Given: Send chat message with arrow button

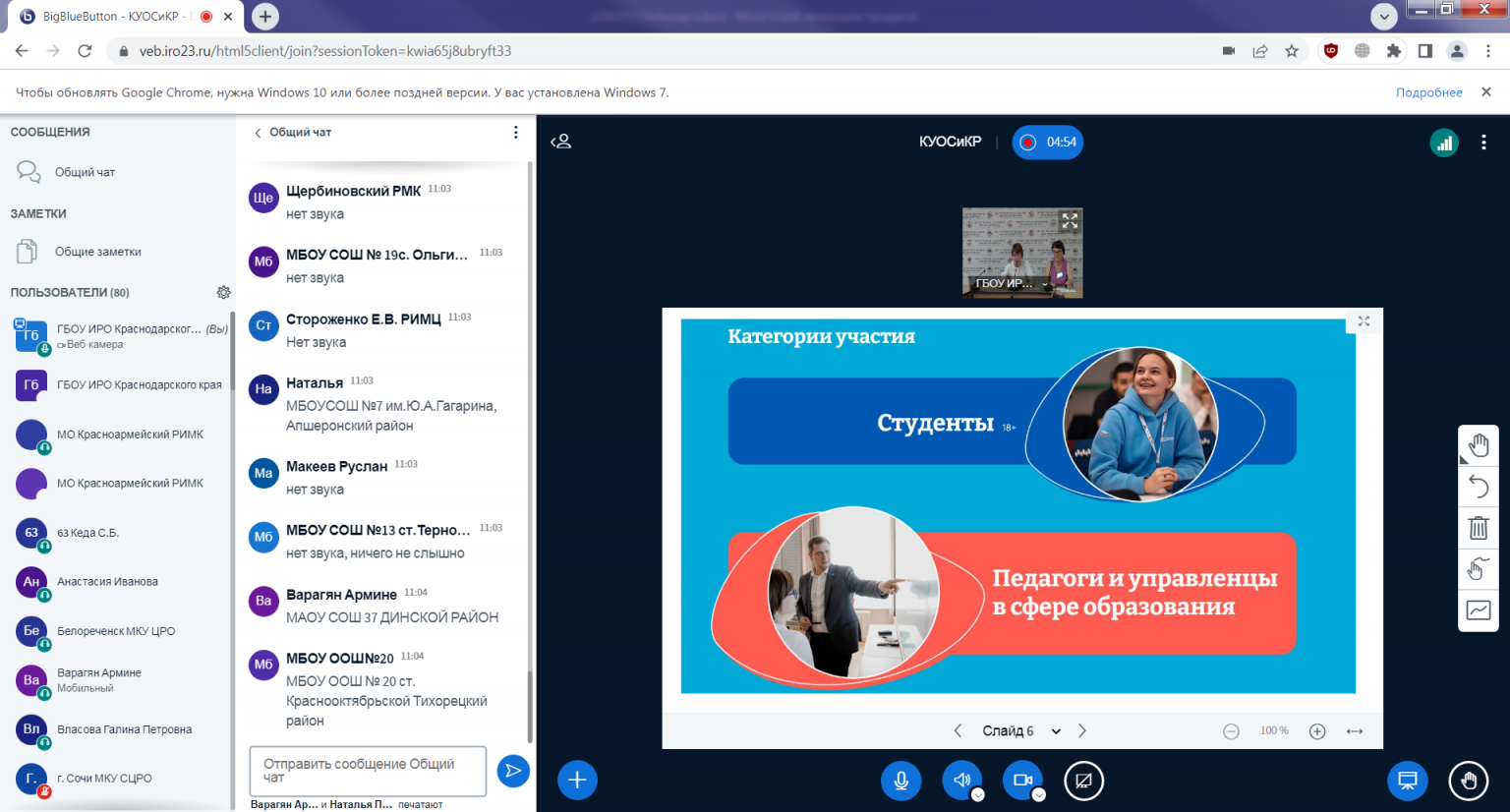Looking at the screenshot, I should 512,771.
